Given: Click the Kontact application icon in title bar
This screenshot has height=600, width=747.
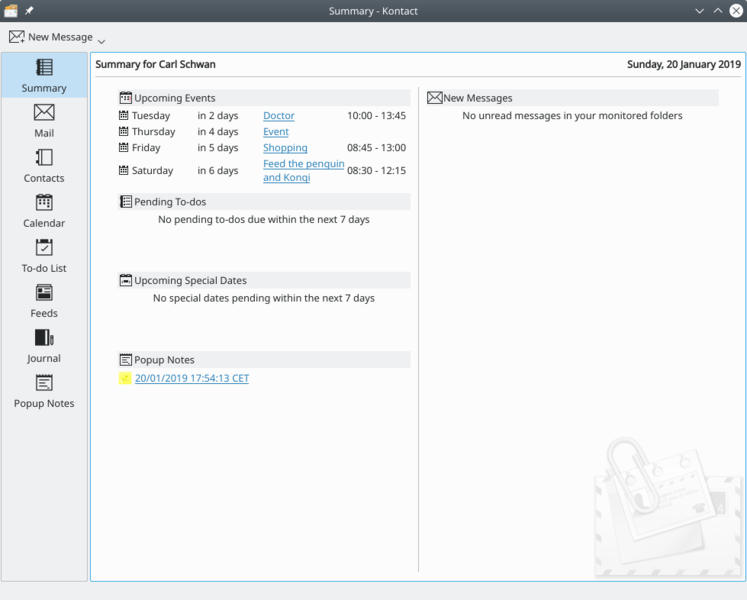Looking at the screenshot, I should (x=11, y=10).
